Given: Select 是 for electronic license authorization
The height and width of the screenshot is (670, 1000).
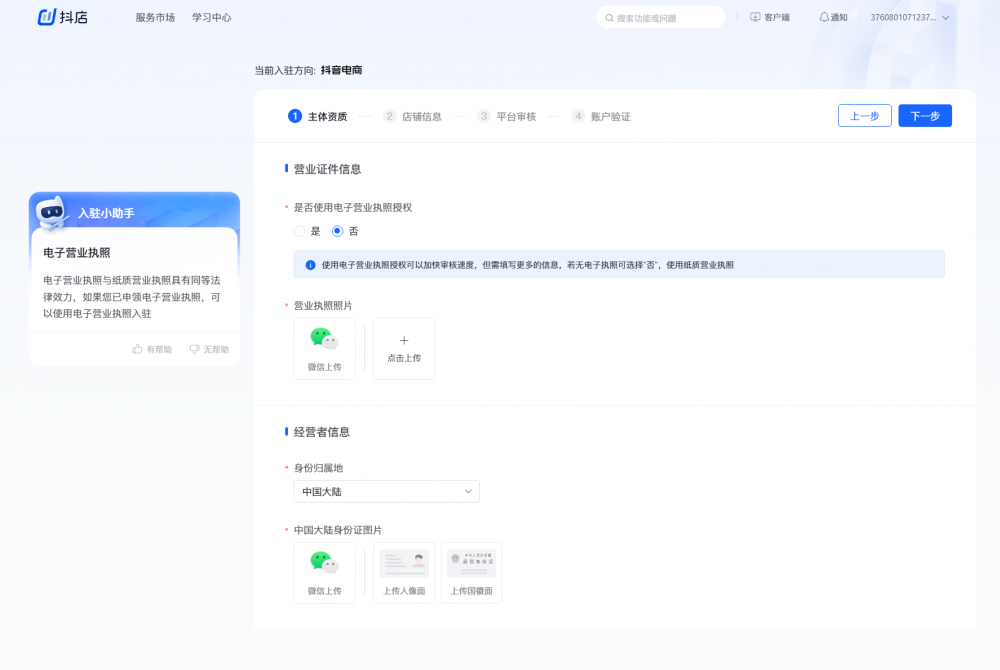Looking at the screenshot, I should pyautogui.click(x=299, y=231).
